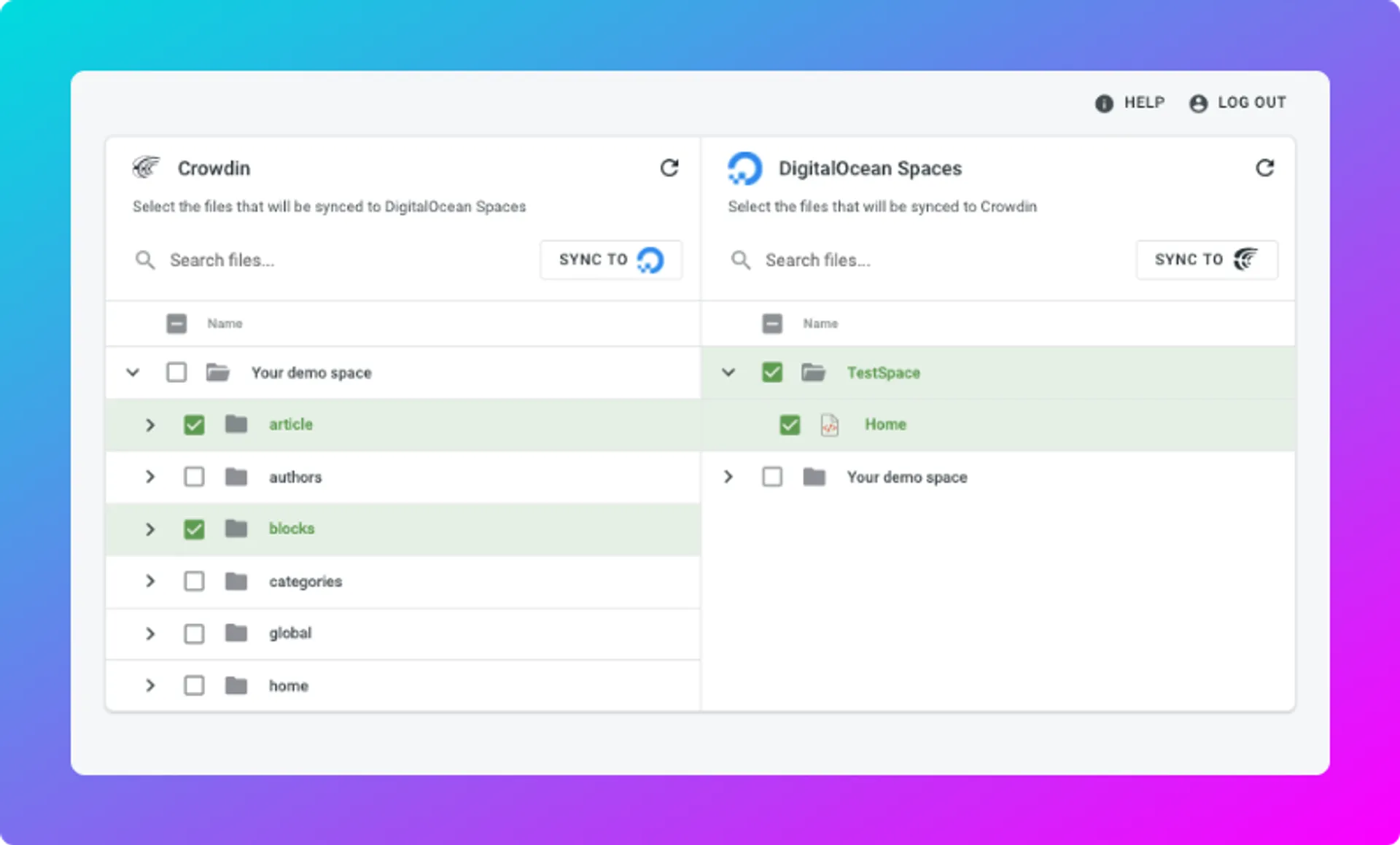Click the DigitalOcean Spaces logo icon
Screen dimensions: 1400x845
tap(744, 168)
